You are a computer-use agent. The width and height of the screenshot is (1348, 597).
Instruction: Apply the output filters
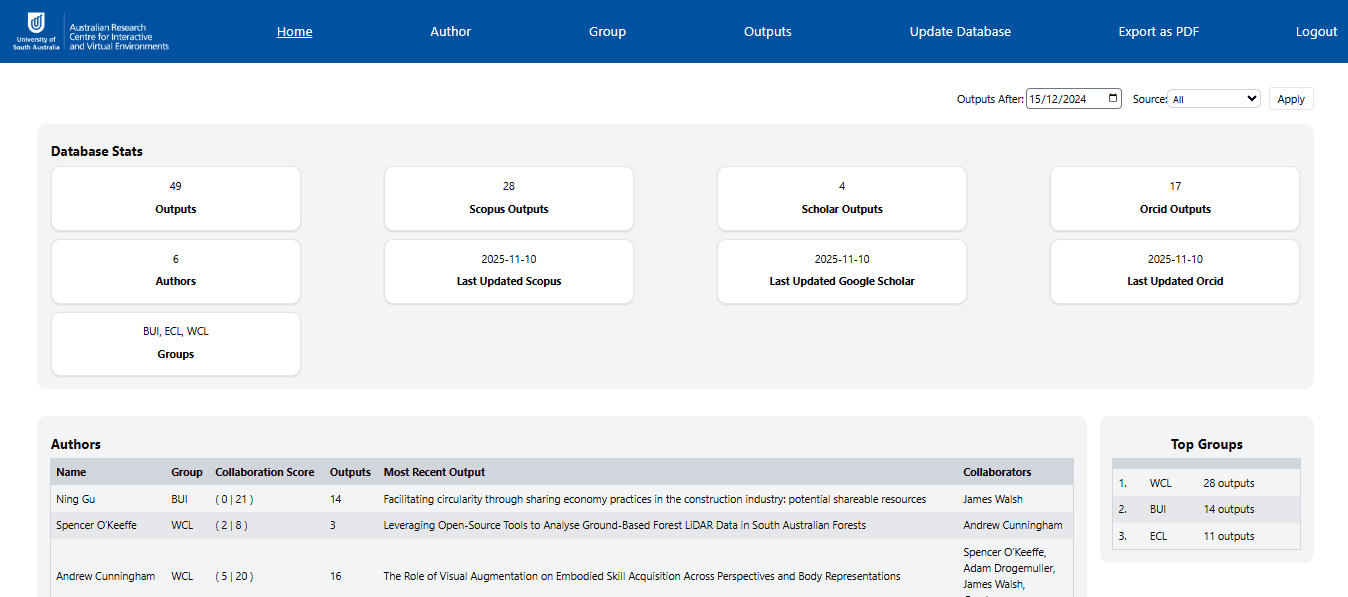click(x=1290, y=98)
